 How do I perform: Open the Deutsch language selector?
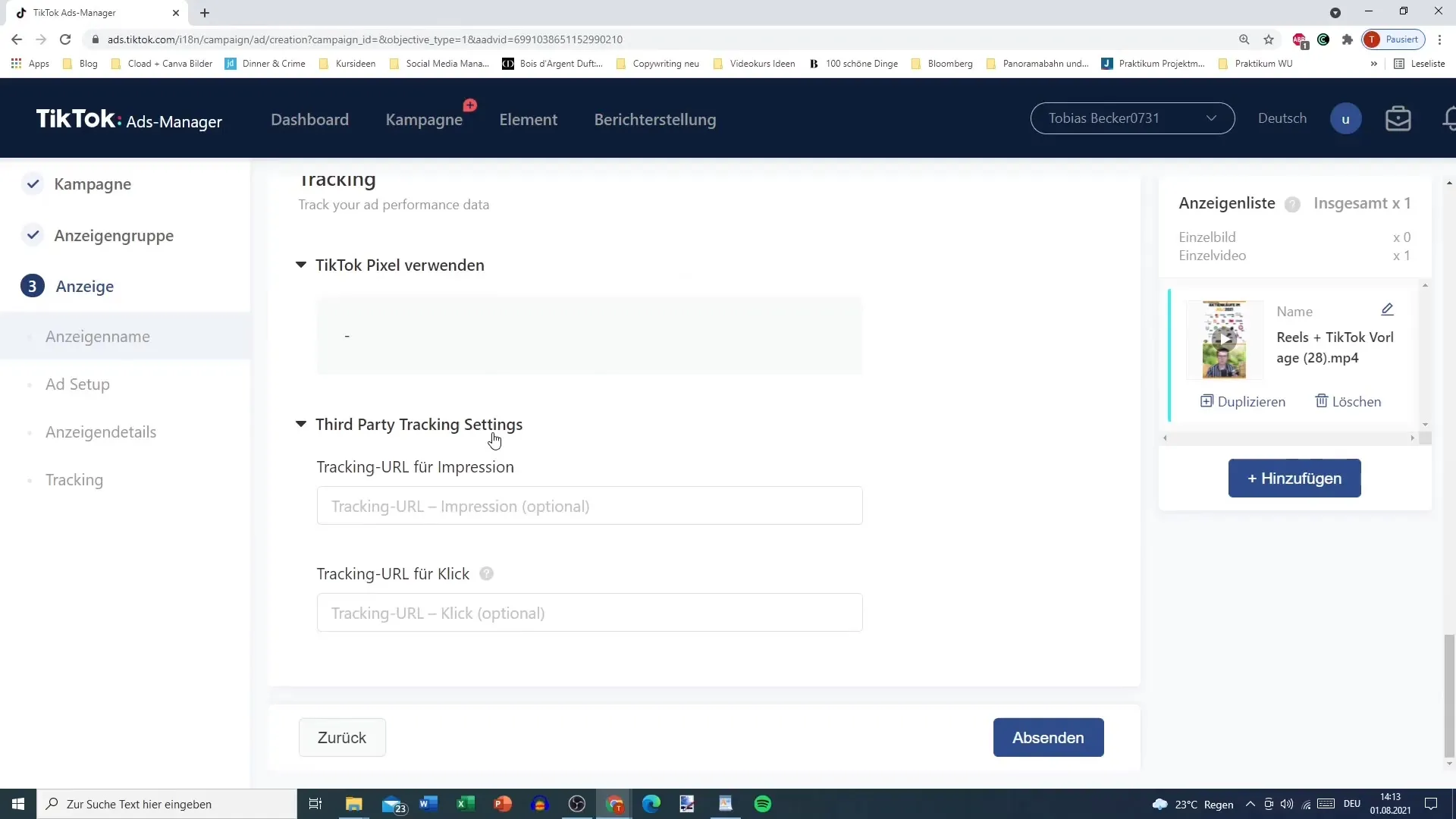tap(1282, 118)
